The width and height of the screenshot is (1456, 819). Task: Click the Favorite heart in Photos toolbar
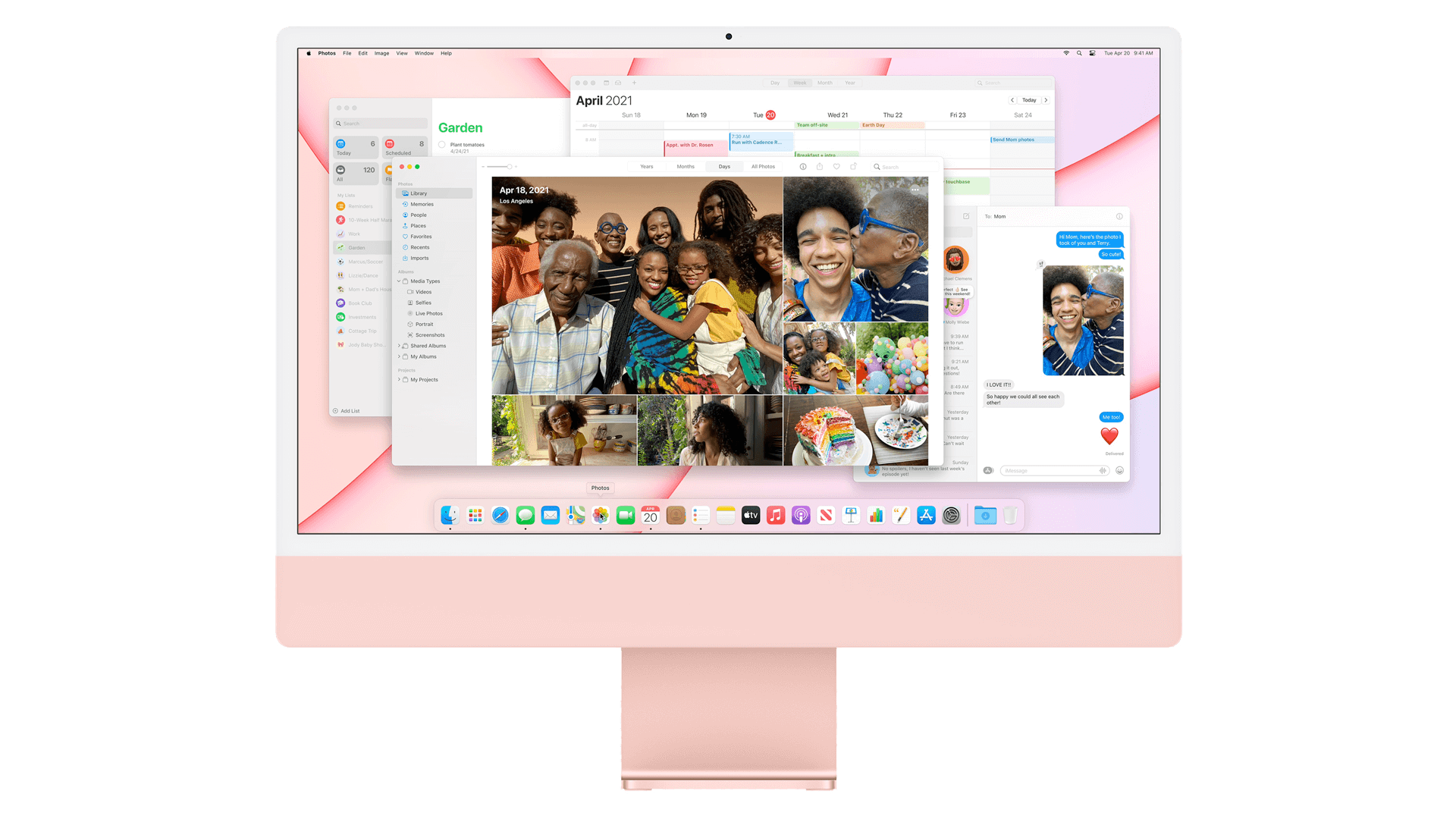[836, 167]
